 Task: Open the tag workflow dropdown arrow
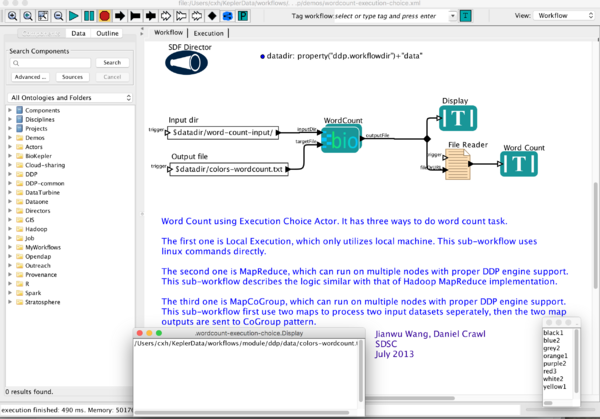[453, 16]
